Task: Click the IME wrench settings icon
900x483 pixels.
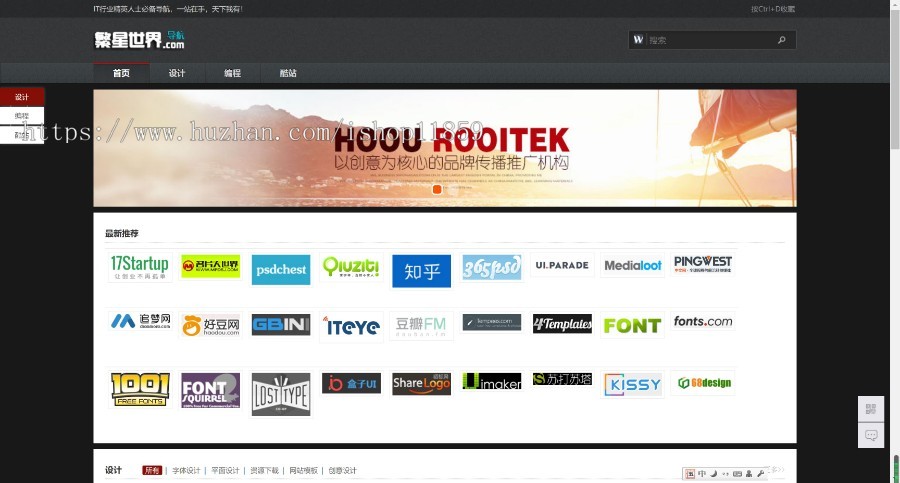Action: coord(761,474)
